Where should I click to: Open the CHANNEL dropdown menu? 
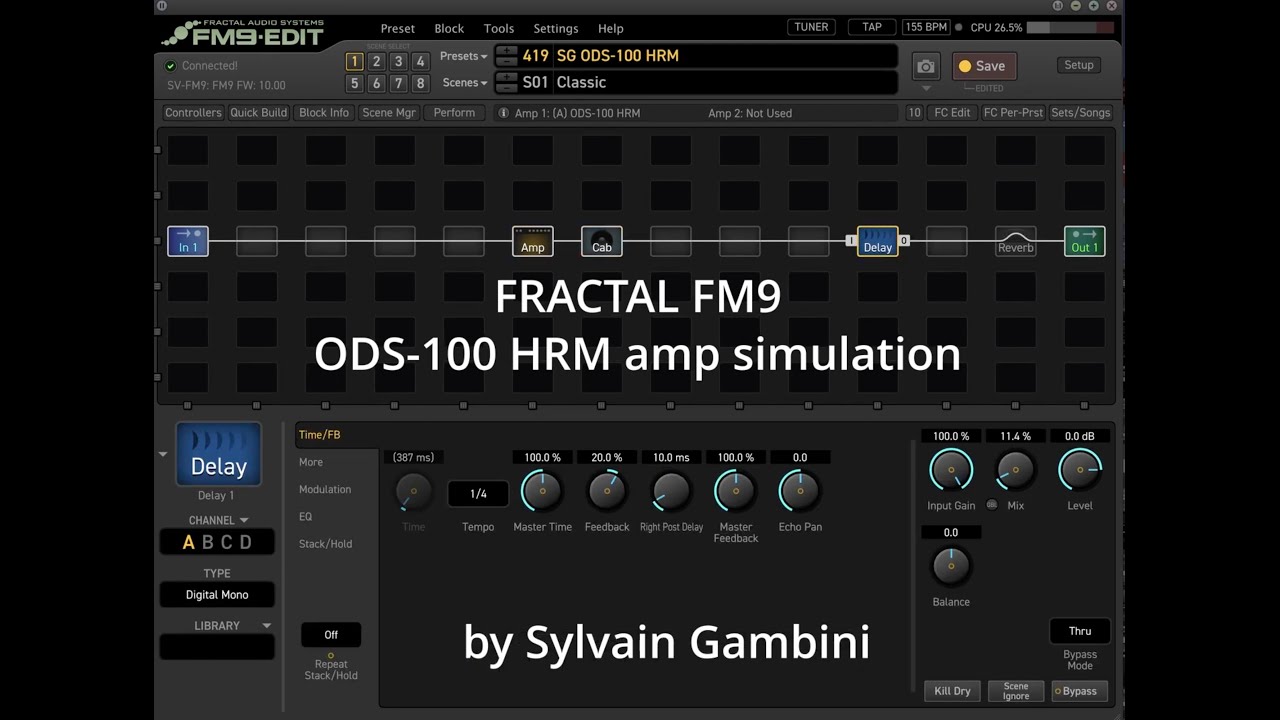pyautogui.click(x=218, y=520)
